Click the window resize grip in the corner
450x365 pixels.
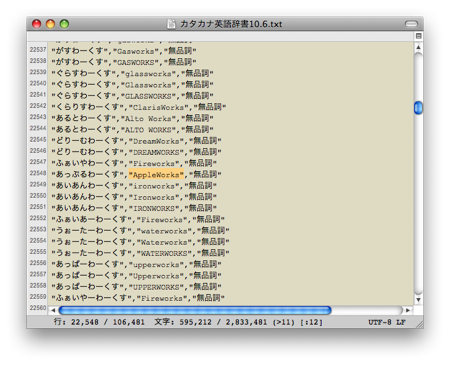(x=419, y=324)
